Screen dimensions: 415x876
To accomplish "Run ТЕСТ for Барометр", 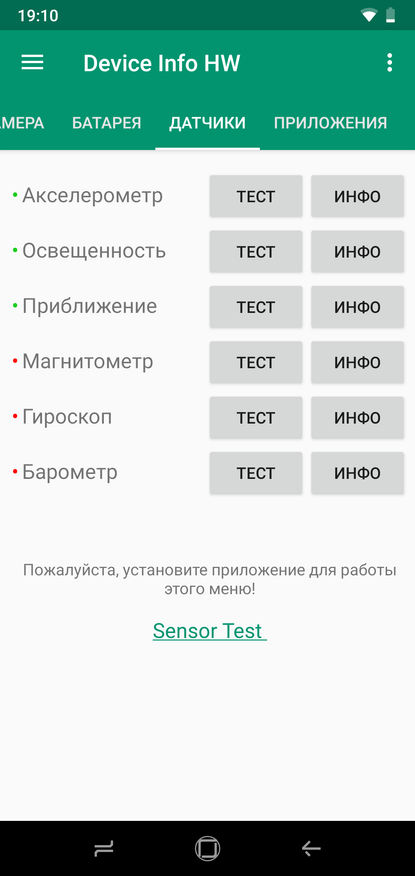I will pyautogui.click(x=256, y=473).
